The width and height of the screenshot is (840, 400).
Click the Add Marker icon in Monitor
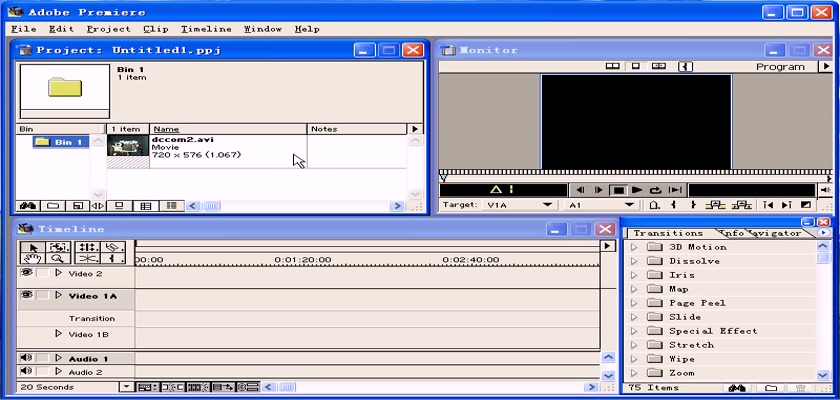pyautogui.click(x=654, y=205)
